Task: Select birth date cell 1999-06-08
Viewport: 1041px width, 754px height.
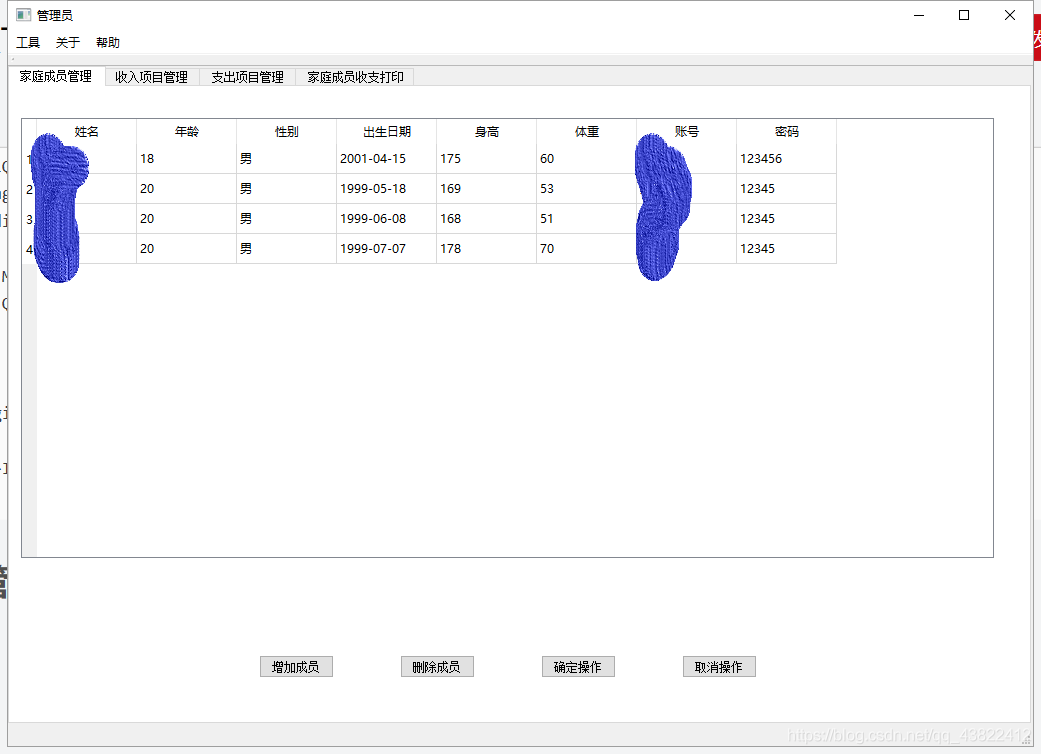Action: pos(386,218)
